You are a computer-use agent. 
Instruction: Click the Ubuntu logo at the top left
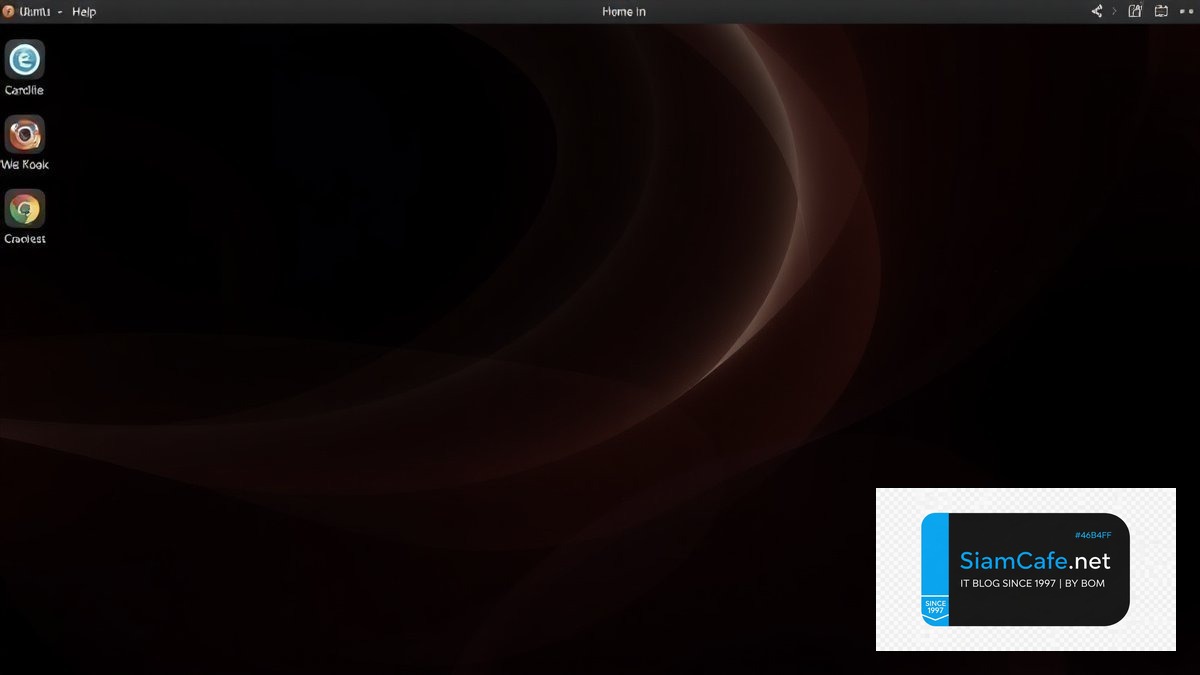click(x=8, y=11)
